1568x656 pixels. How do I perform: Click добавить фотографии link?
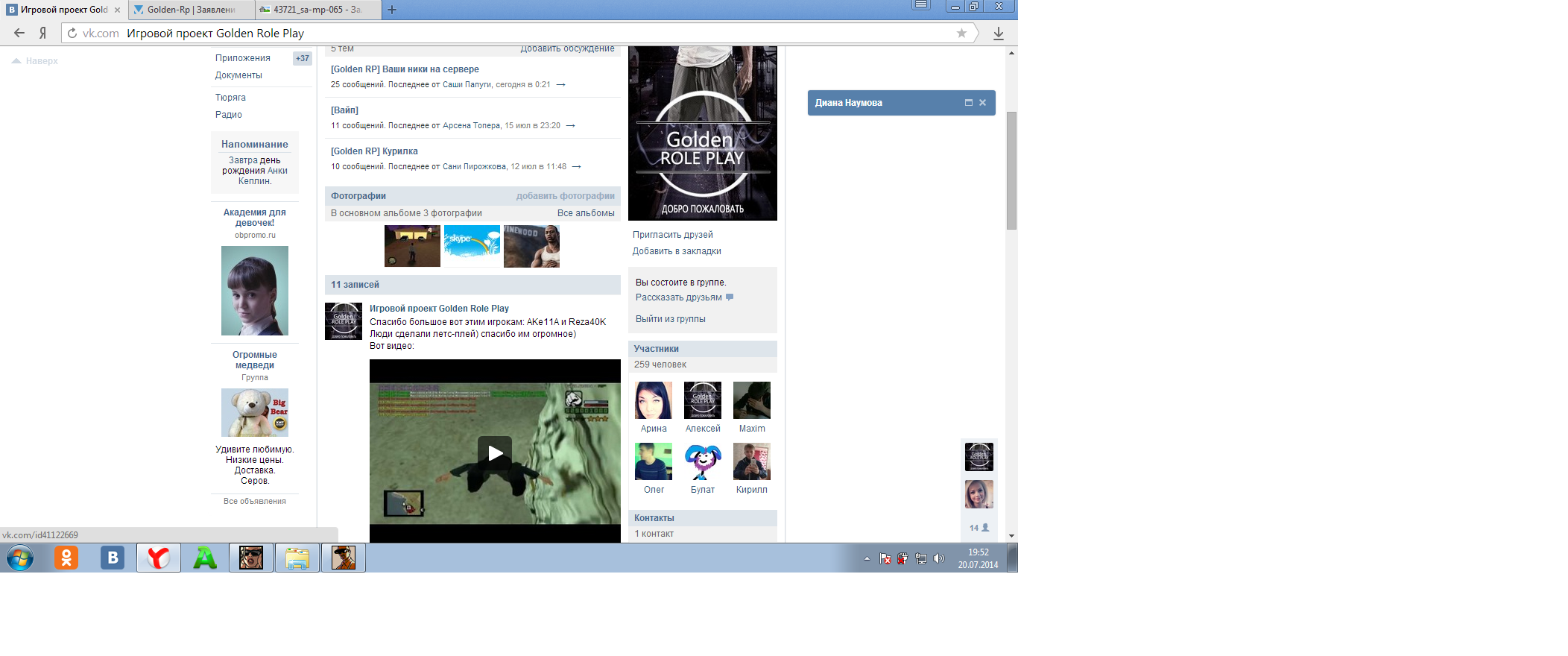[566, 196]
